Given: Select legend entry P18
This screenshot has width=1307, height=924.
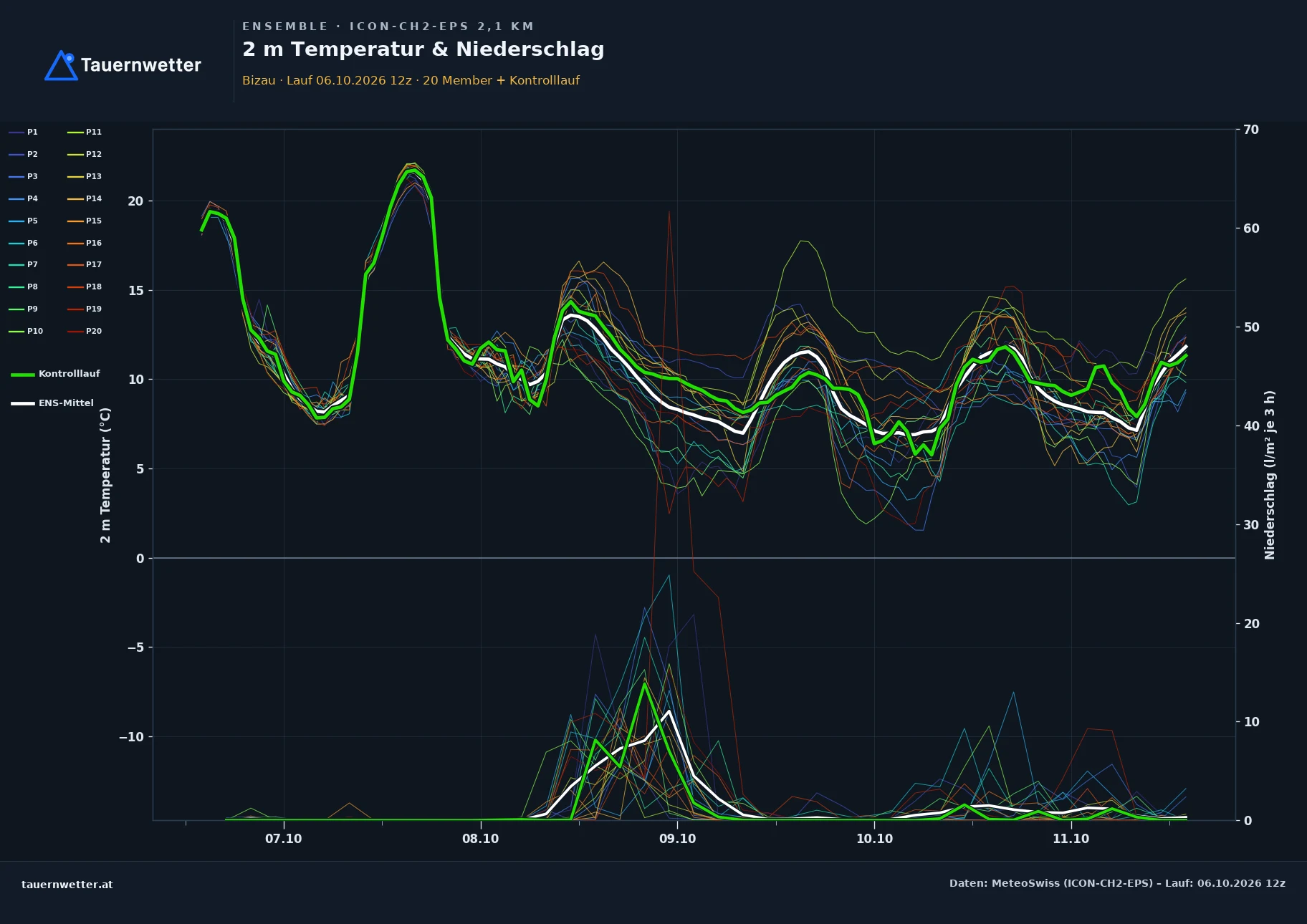Looking at the screenshot, I should 85,287.
